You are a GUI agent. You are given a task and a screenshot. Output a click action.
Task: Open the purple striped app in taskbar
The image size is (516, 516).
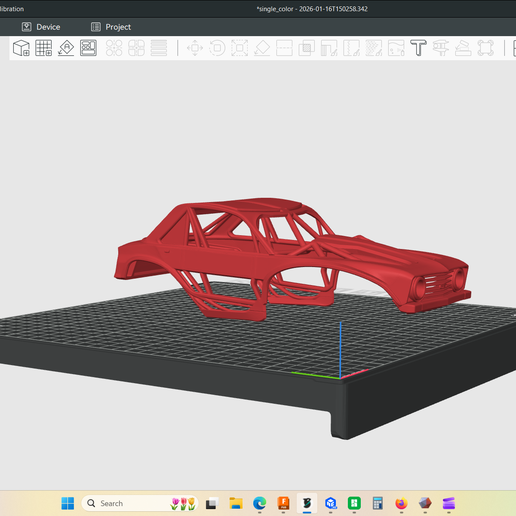(x=449, y=503)
